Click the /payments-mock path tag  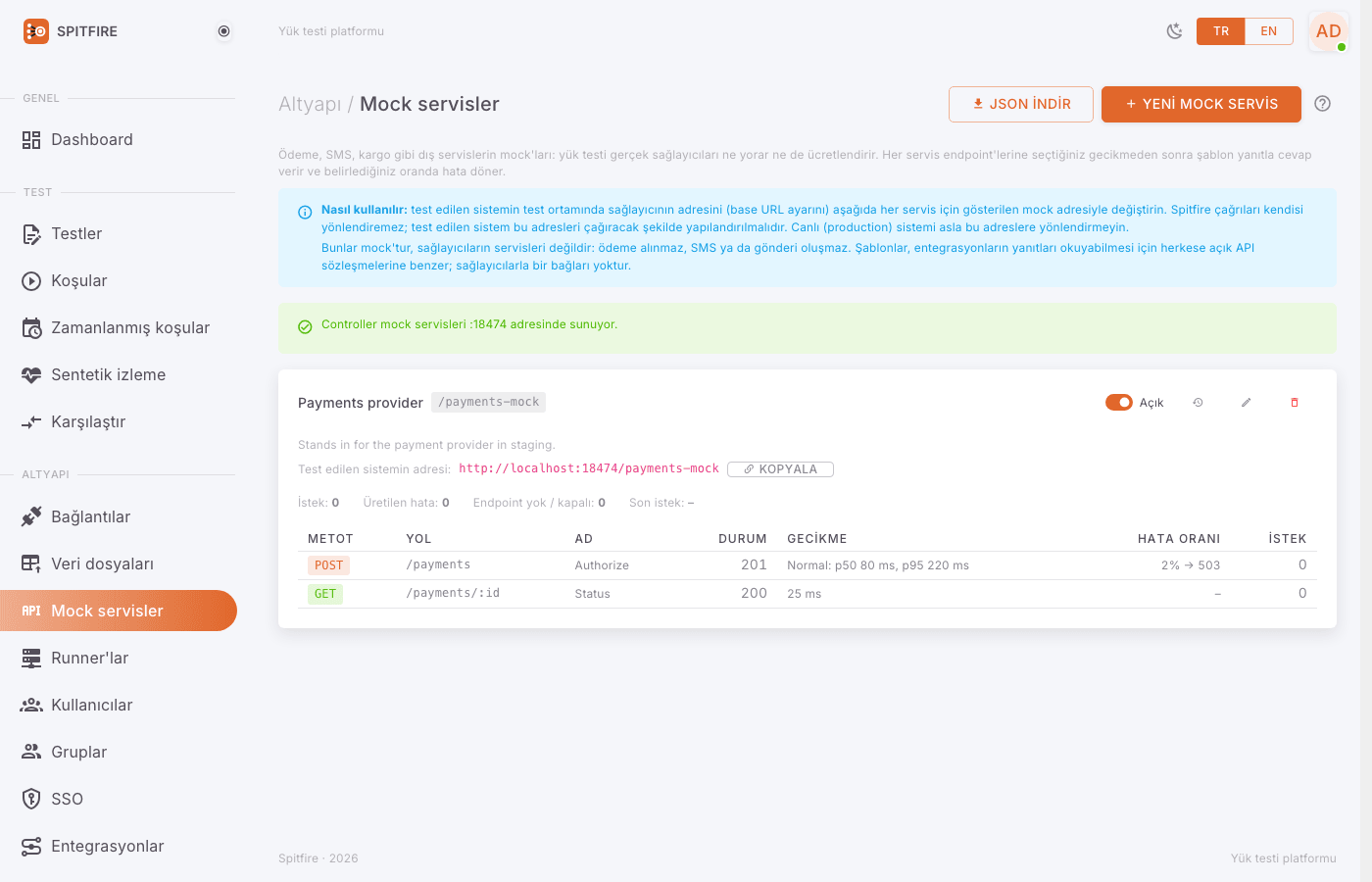click(488, 403)
